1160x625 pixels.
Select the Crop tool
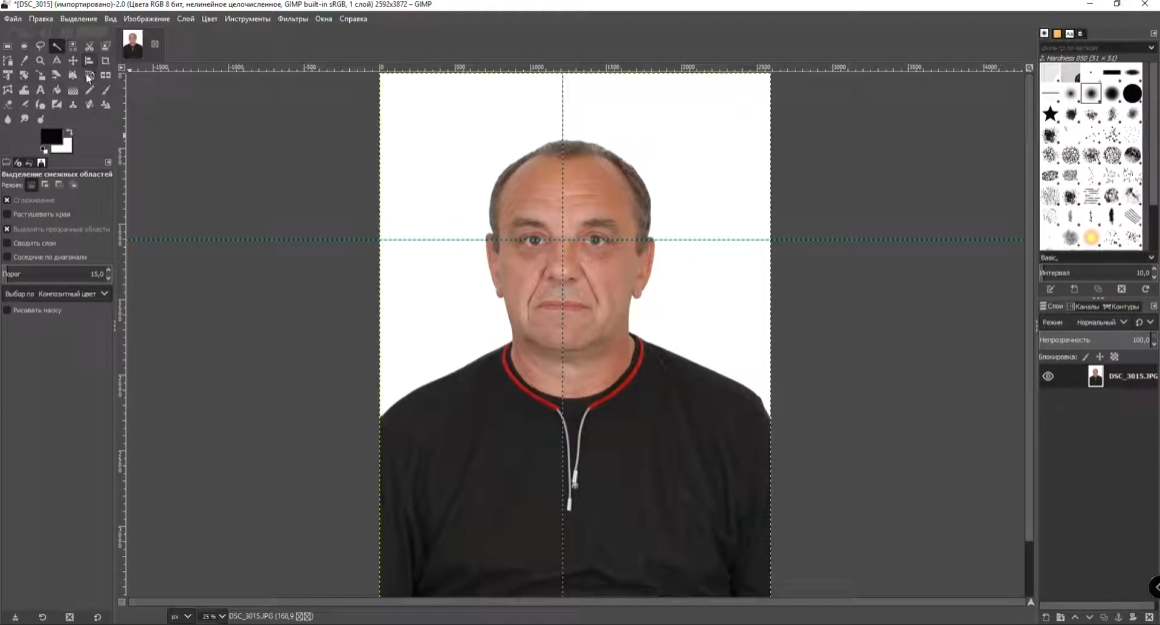click(105, 61)
